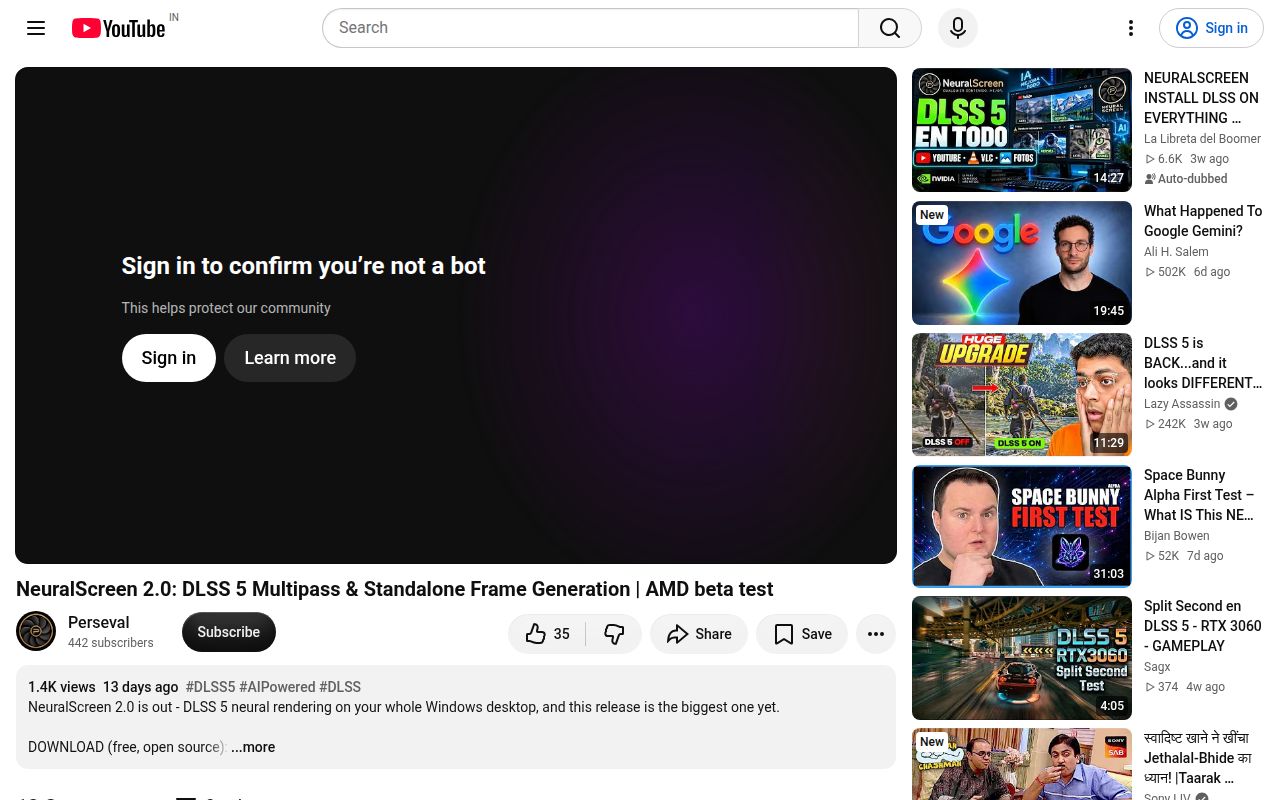Open the HUGE UPGRADE DLSS 5 thumbnail
The height and width of the screenshot is (800, 1280).
(x=1022, y=395)
